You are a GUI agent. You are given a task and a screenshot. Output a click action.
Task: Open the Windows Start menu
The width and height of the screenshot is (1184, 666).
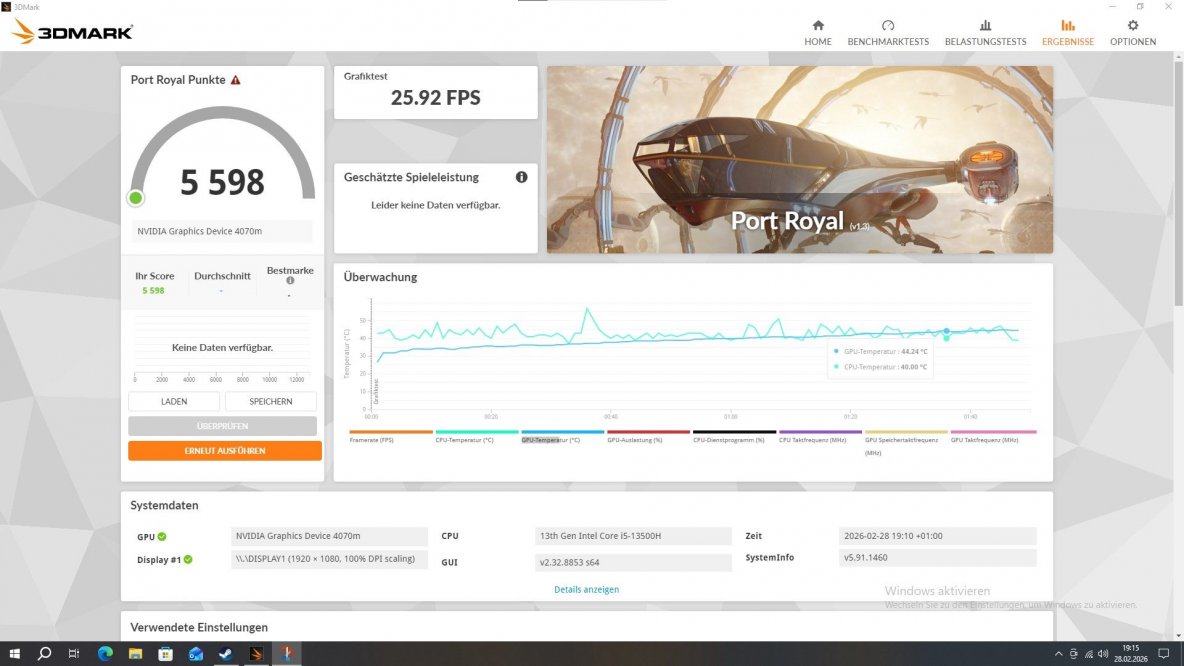[14, 654]
